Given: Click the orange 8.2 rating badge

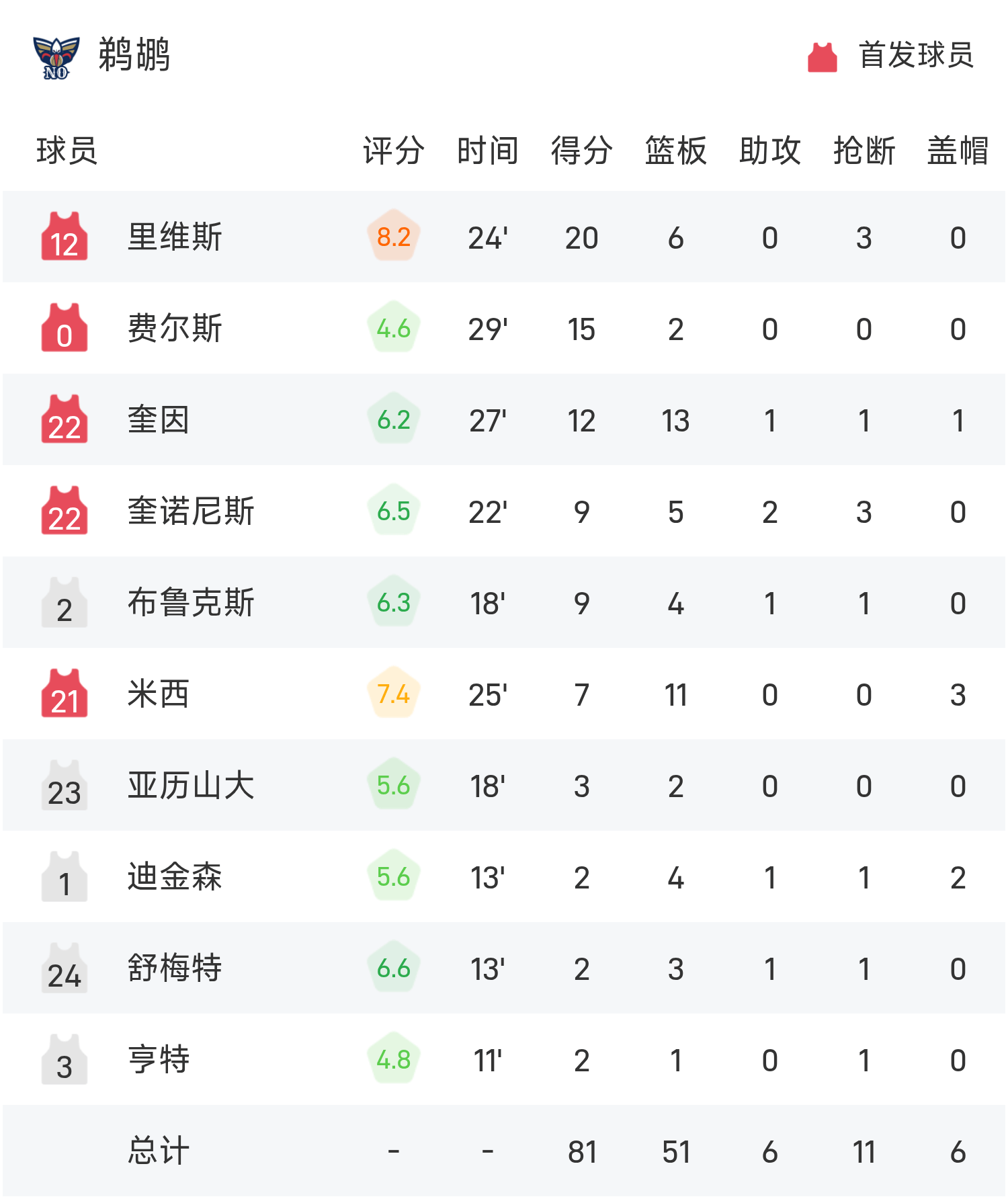Looking at the screenshot, I should coord(394,237).
